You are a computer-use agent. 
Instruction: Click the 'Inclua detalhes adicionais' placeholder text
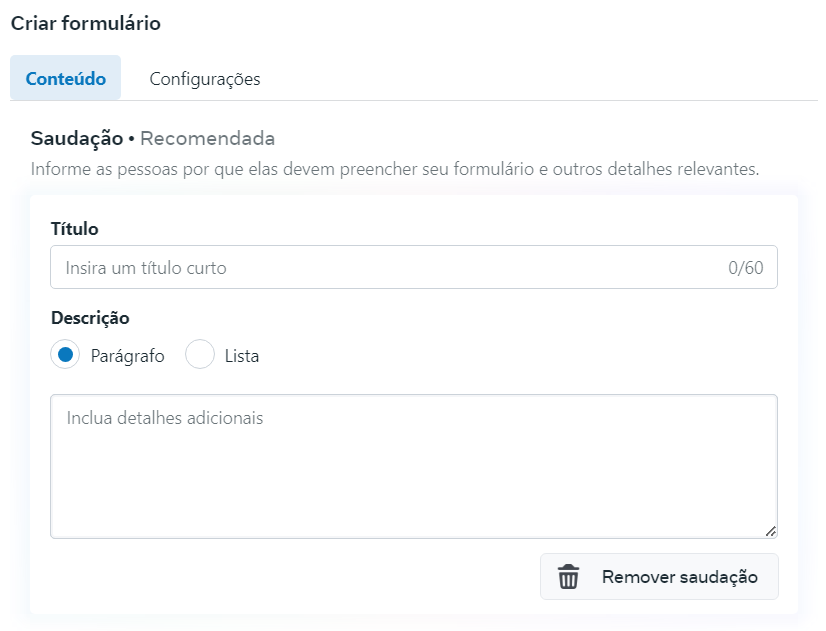click(165, 418)
